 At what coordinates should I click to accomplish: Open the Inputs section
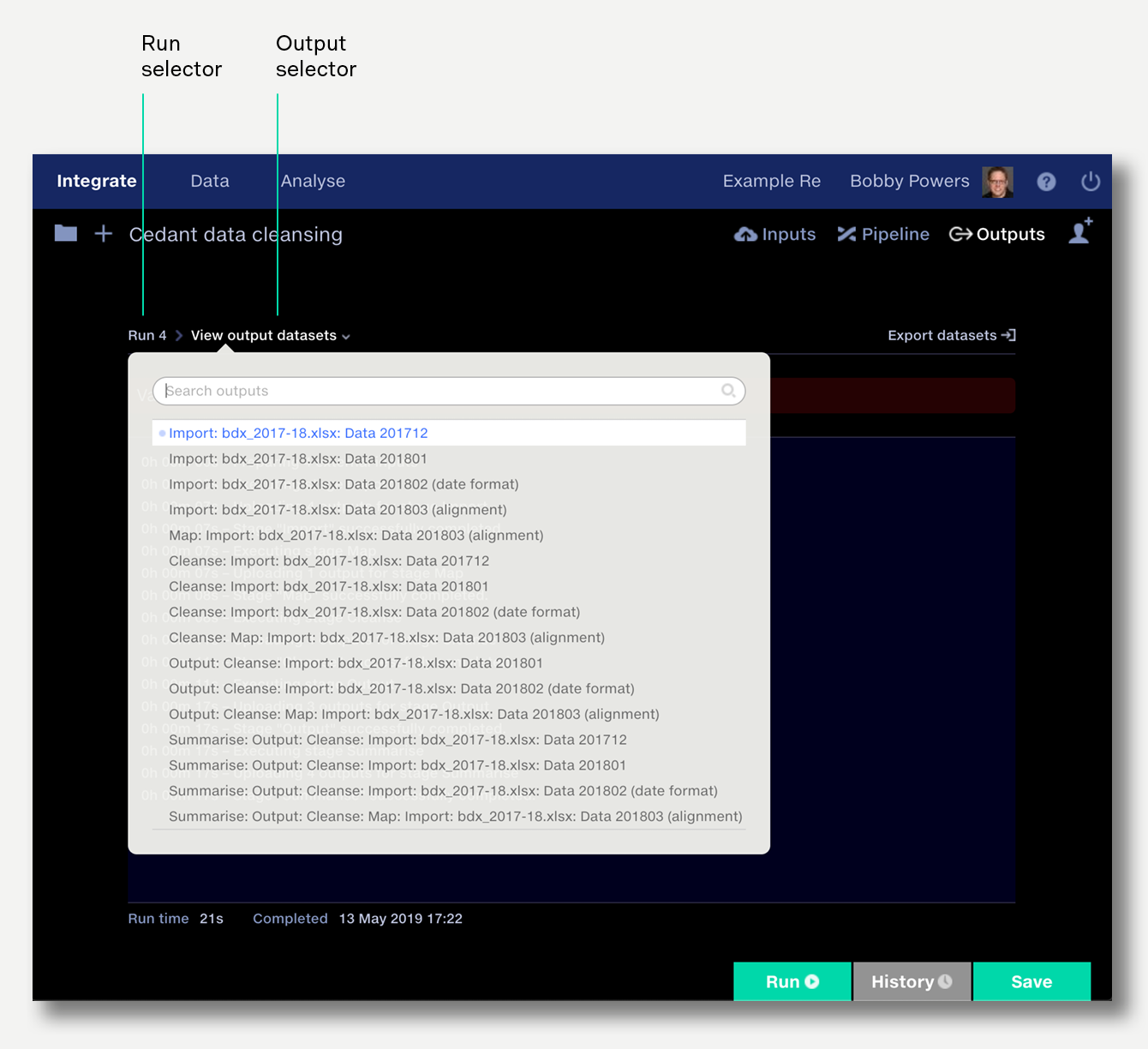click(x=775, y=234)
